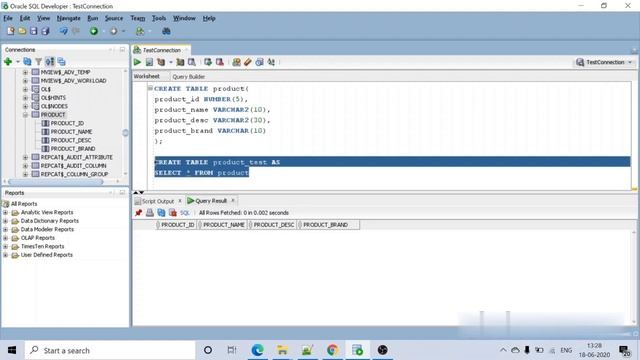Close the Query Result tab

click(x=233, y=200)
